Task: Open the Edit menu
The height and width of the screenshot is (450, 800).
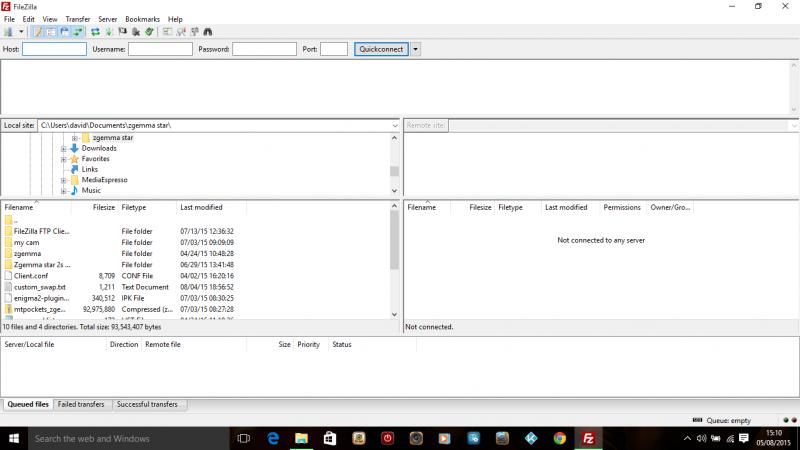Action: [29, 19]
